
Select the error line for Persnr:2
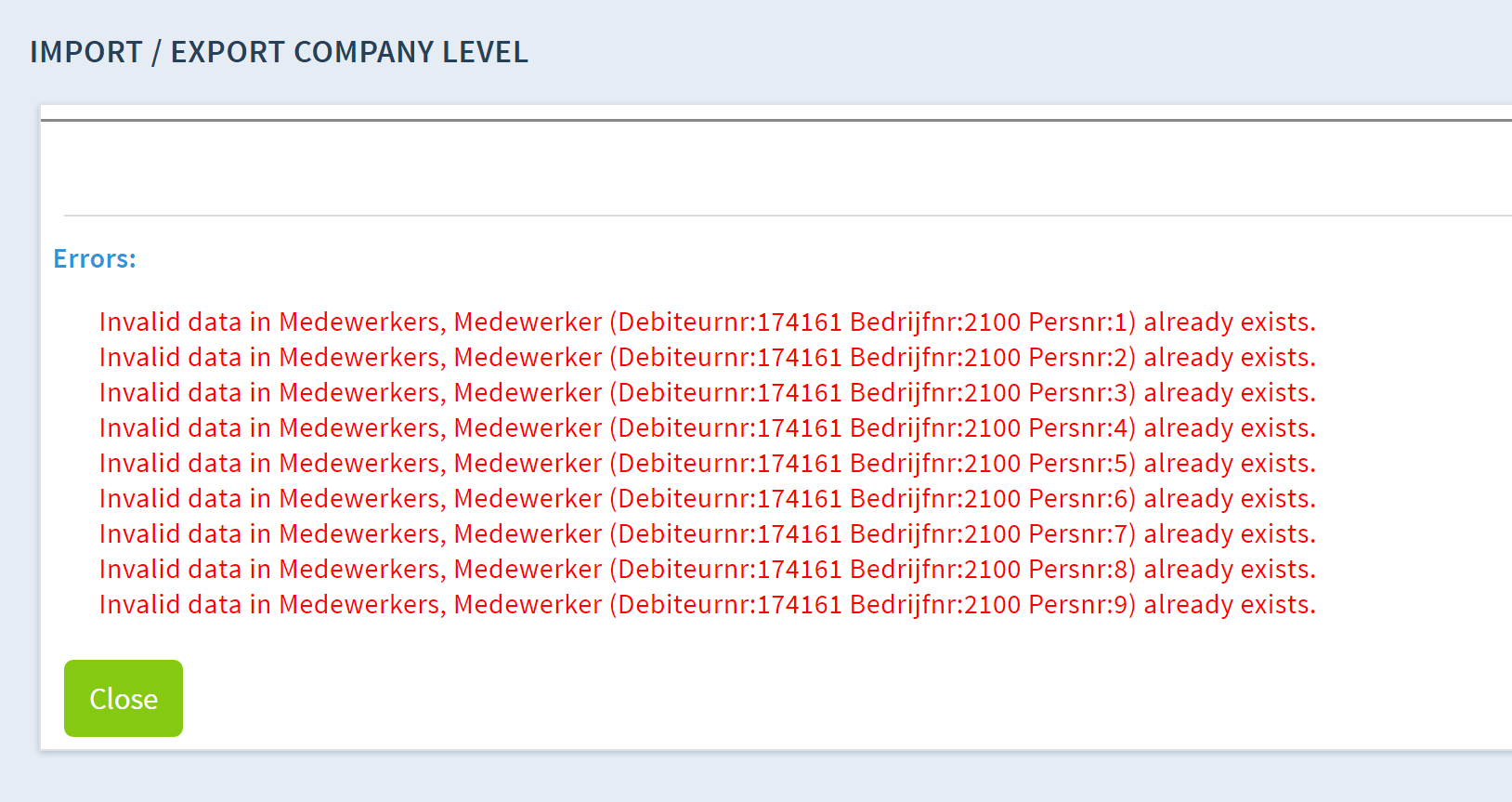tap(708, 357)
